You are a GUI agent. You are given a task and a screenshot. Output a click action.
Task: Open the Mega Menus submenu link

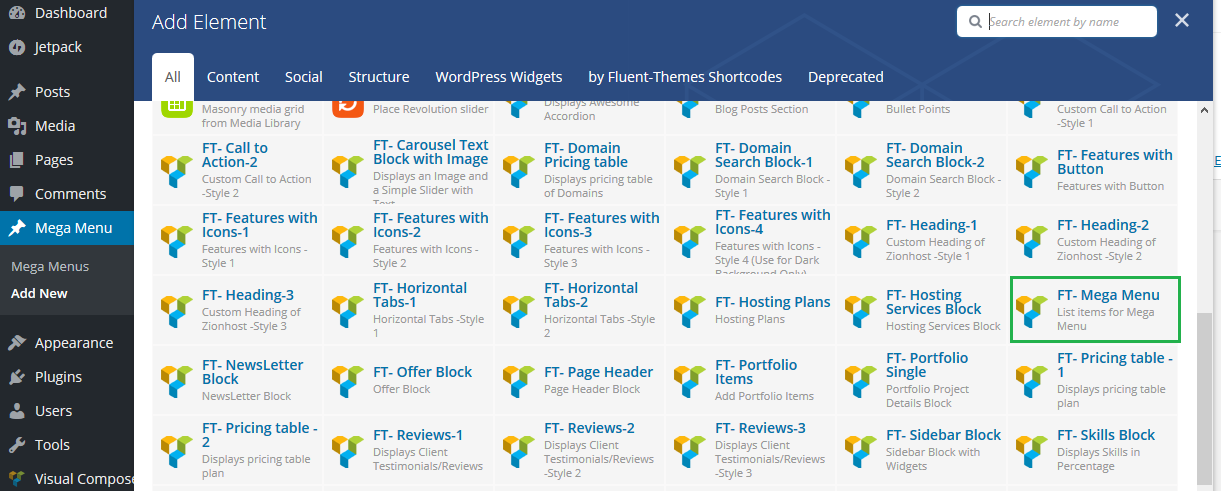click(50, 267)
